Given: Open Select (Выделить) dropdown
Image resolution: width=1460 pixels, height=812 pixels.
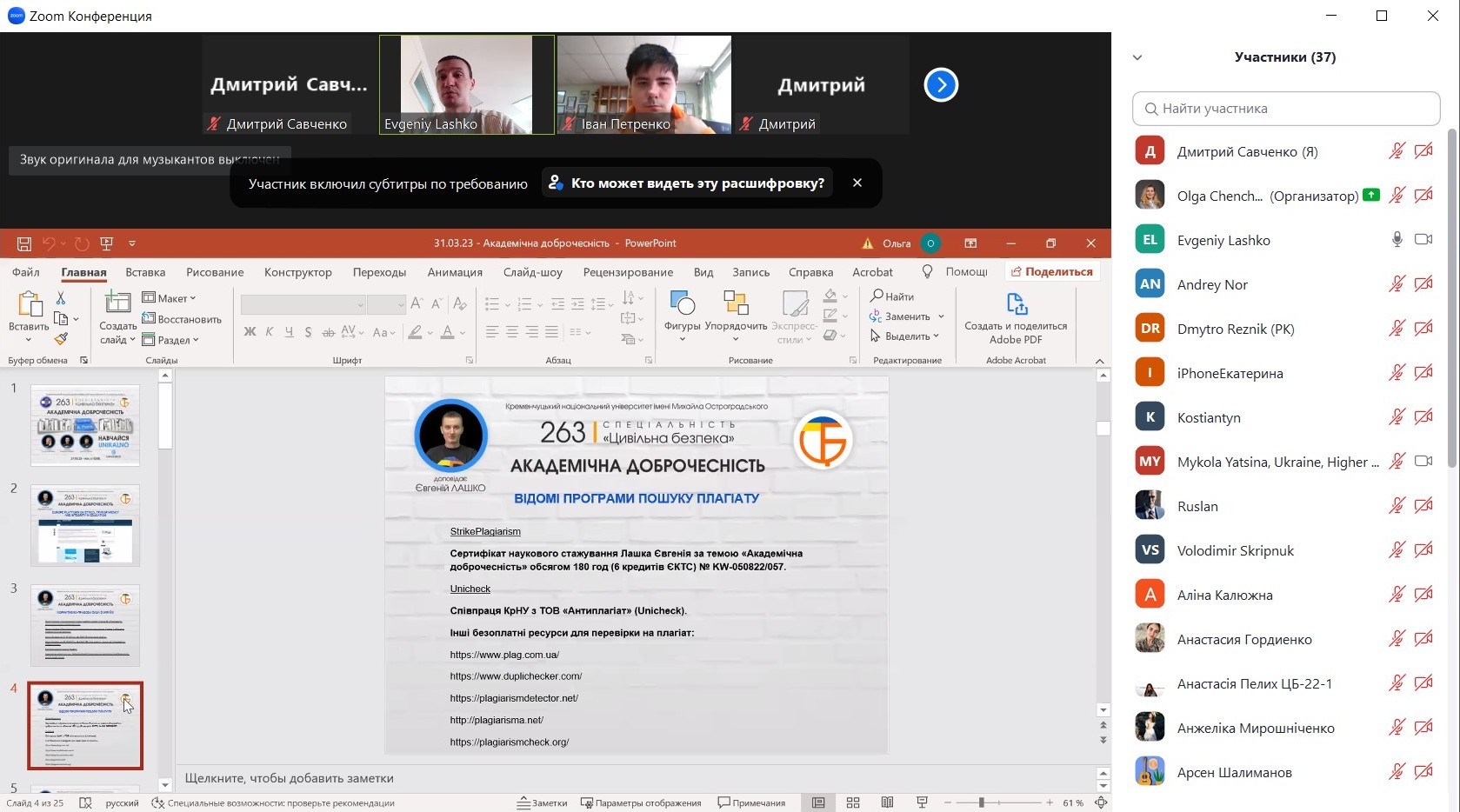Looking at the screenshot, I should 905,336.
